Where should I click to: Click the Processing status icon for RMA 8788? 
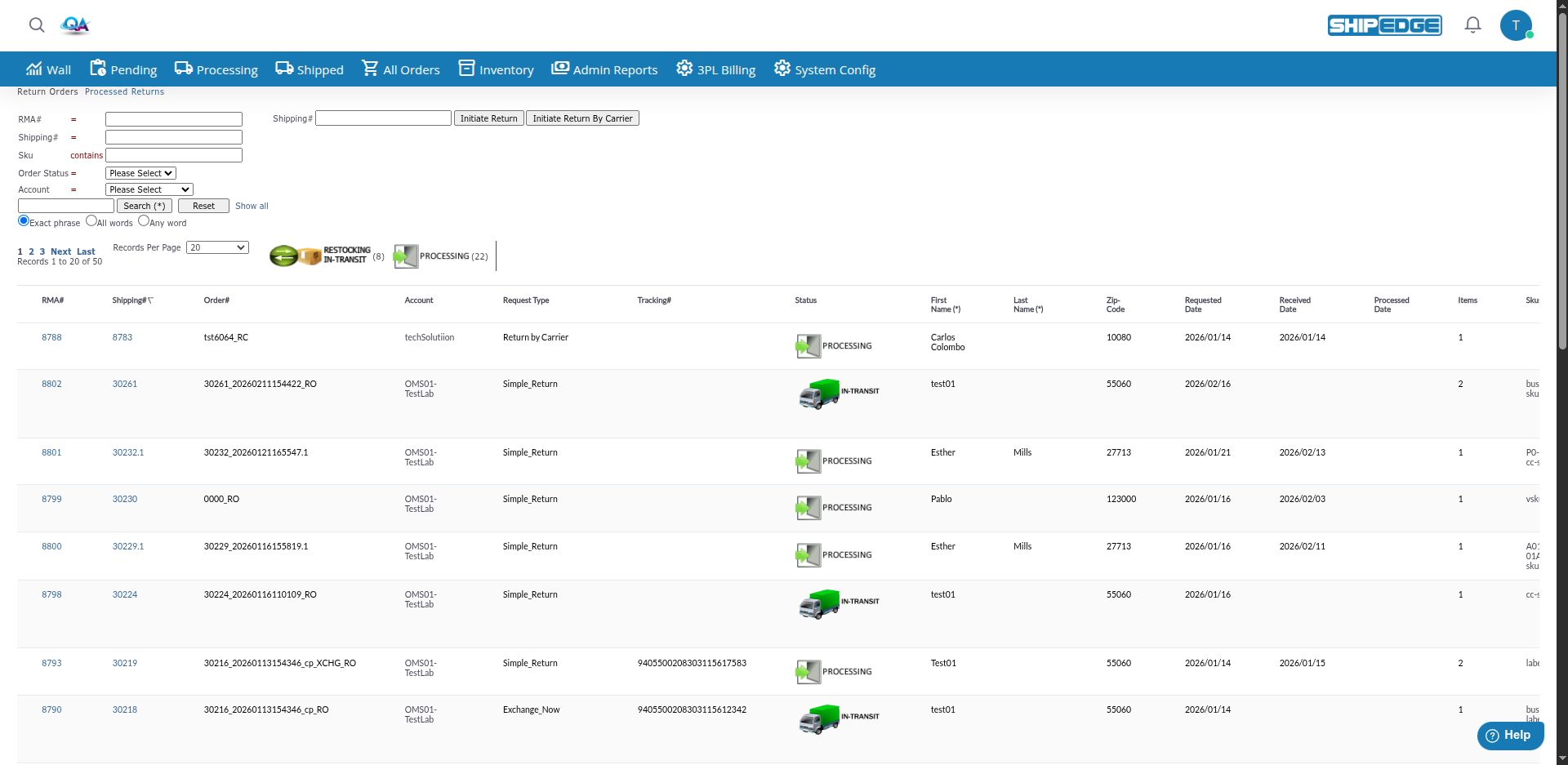(808, 346)
